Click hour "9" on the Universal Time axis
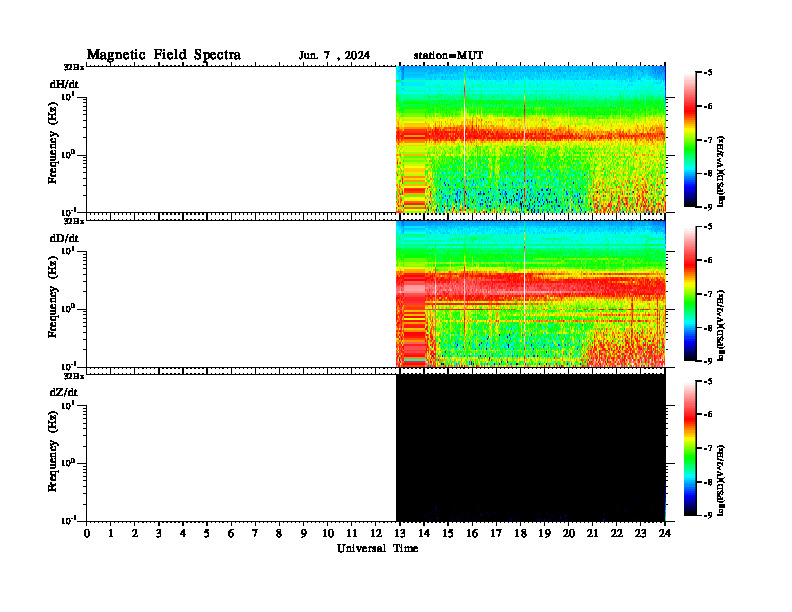Screen dimensions: 792x612 304,534
